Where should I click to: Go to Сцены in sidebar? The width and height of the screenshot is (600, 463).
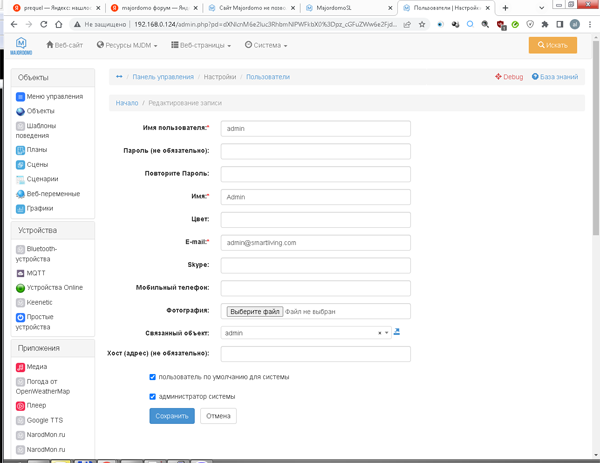pos(37,164)
